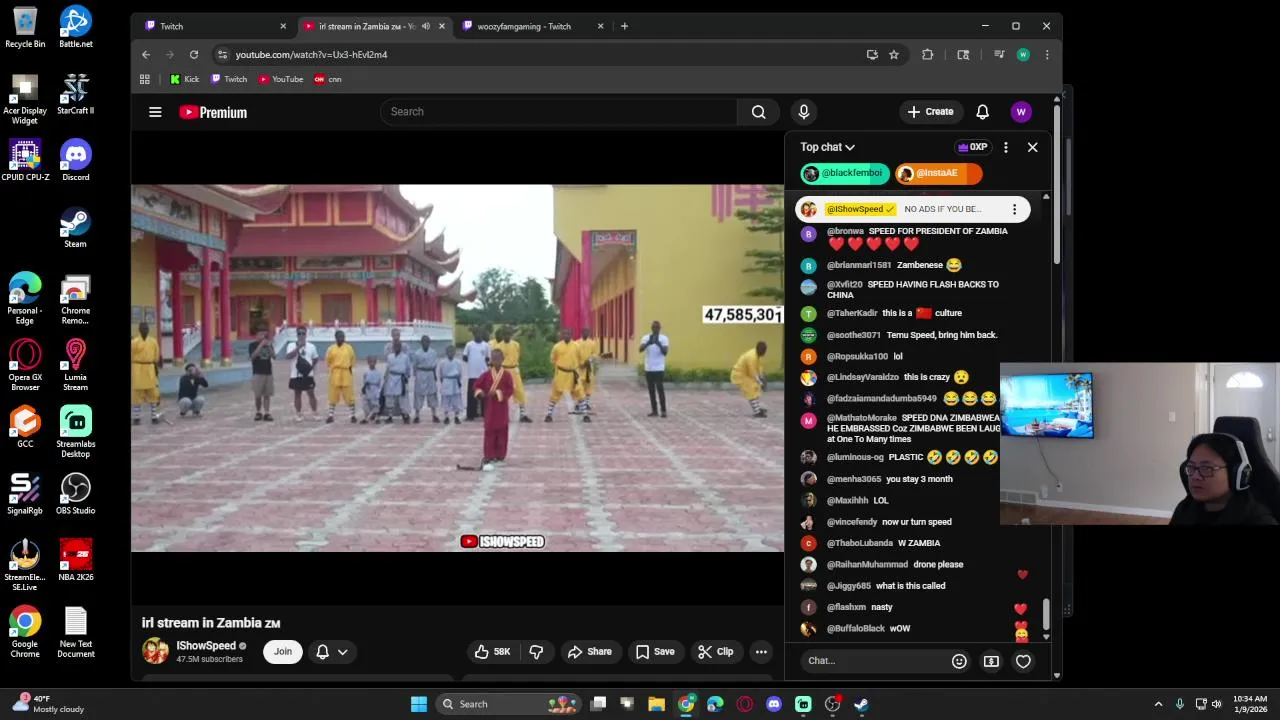Open live chat three-dot options menu
1280x720 pixels.
(x=1005, y=147)
